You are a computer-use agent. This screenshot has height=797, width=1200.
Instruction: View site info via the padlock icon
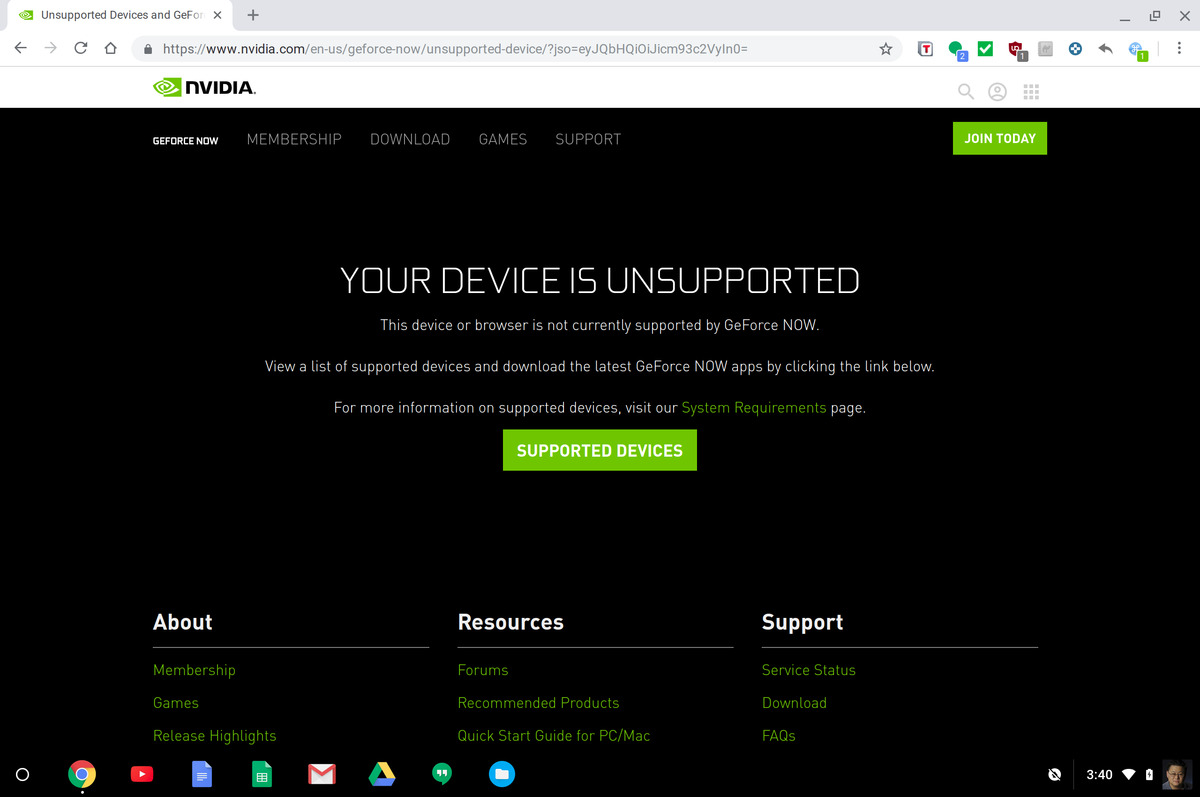[x=148, y=48]
